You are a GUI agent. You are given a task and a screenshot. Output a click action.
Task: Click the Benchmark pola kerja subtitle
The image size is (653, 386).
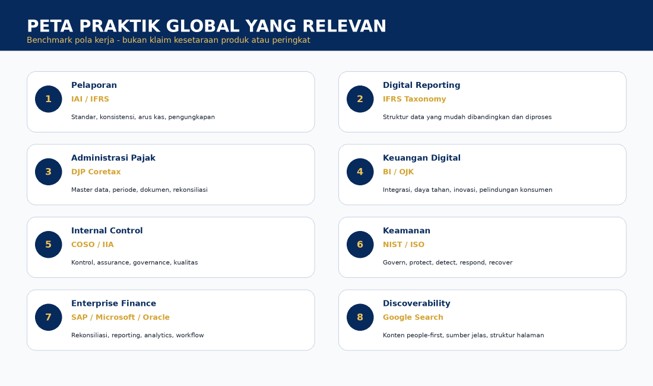168,40
